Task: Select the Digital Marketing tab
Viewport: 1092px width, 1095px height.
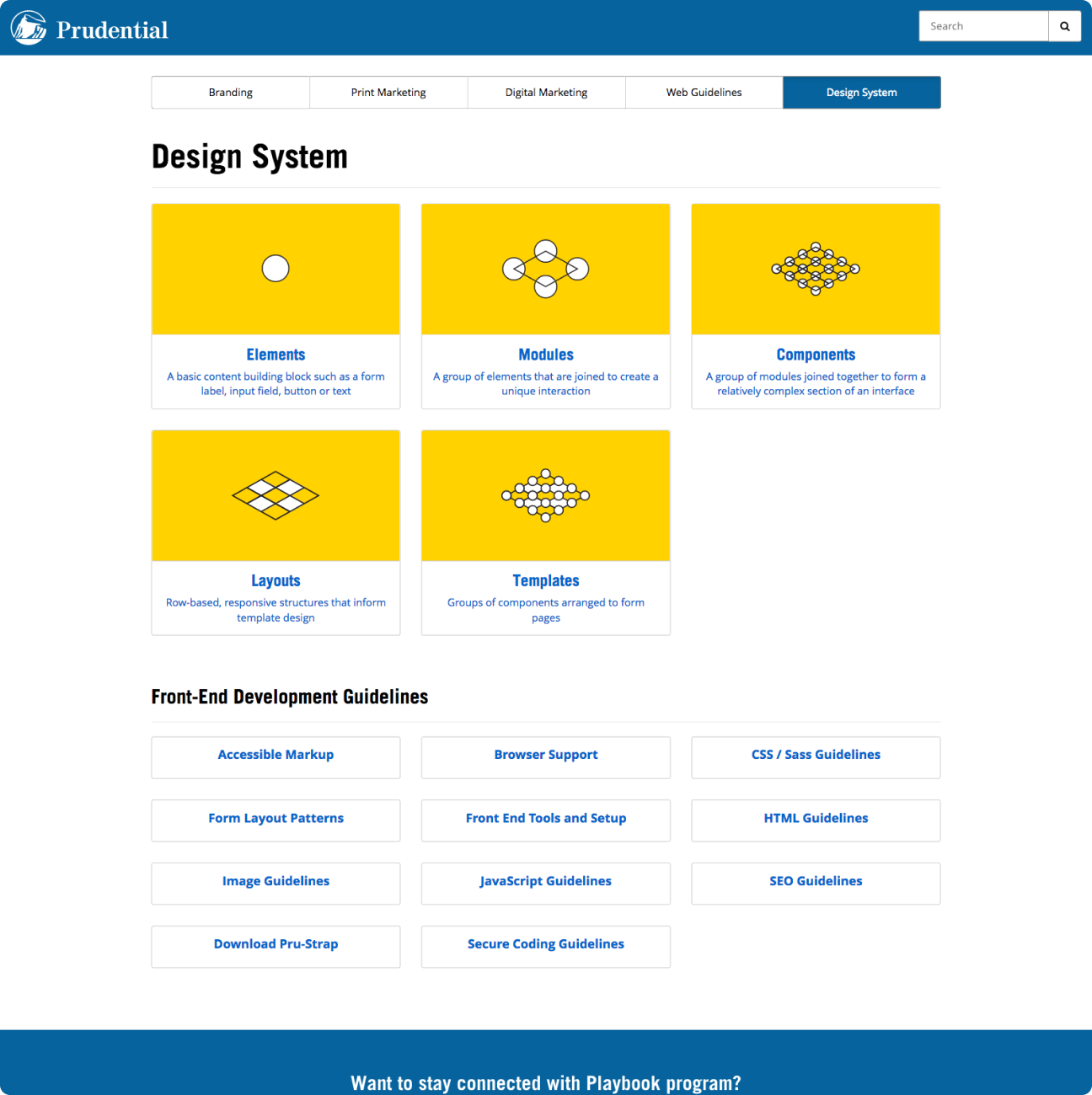Action: click(x=546, y=93)
